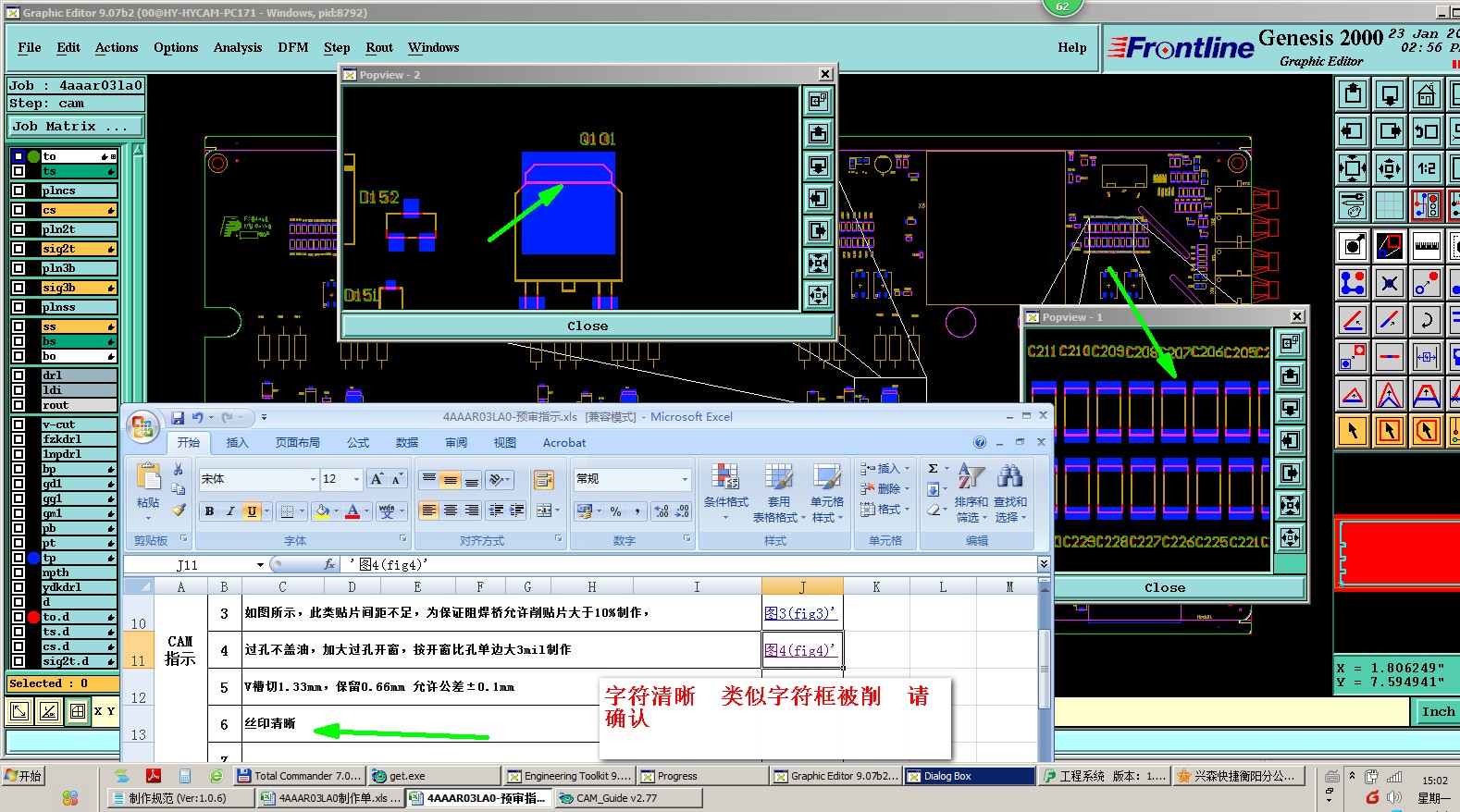Select the plain black arrow pointer tool
1460x812 pixels.
(1353, 431)
